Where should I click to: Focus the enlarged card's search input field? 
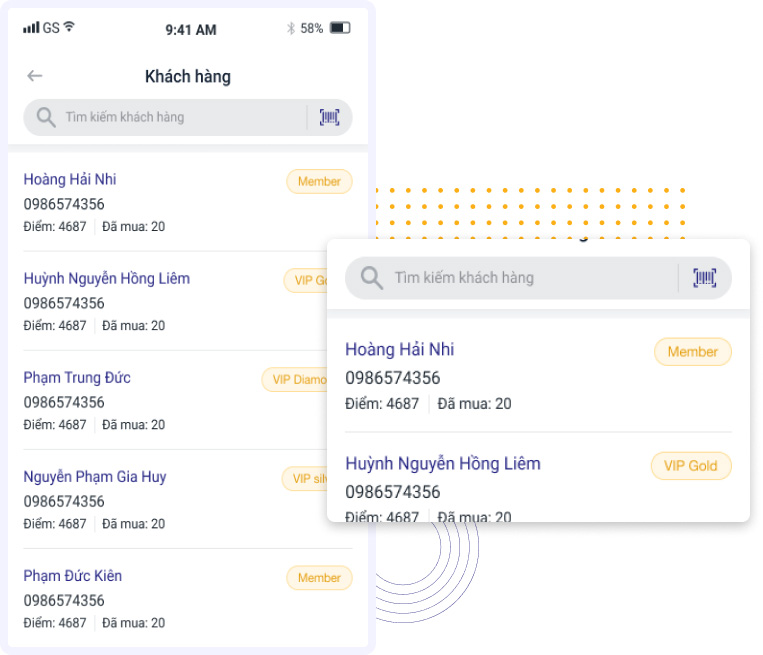[520, 278]
